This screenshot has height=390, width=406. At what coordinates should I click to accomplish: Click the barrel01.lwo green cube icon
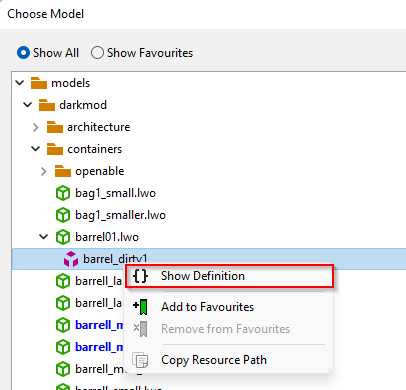click(63, 237)
